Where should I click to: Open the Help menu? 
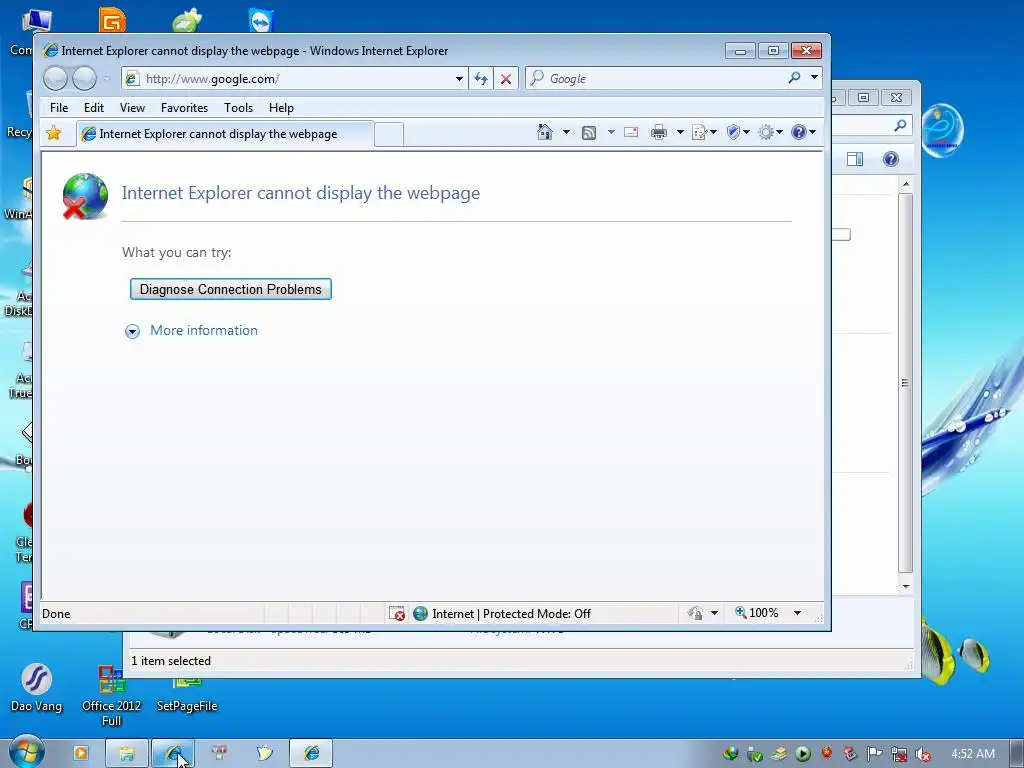tap(281, 108)
